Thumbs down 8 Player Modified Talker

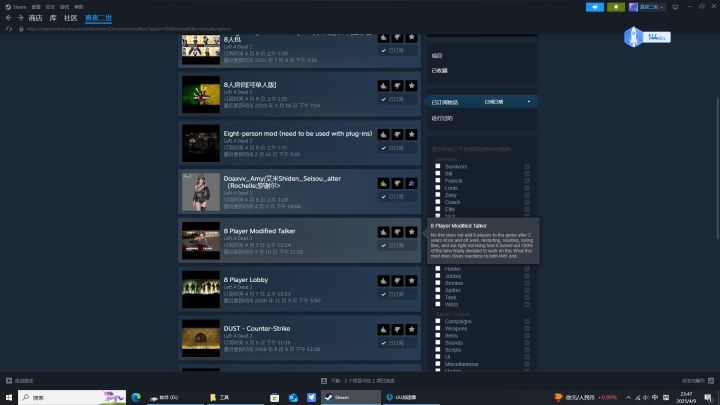tap(397, 232)
